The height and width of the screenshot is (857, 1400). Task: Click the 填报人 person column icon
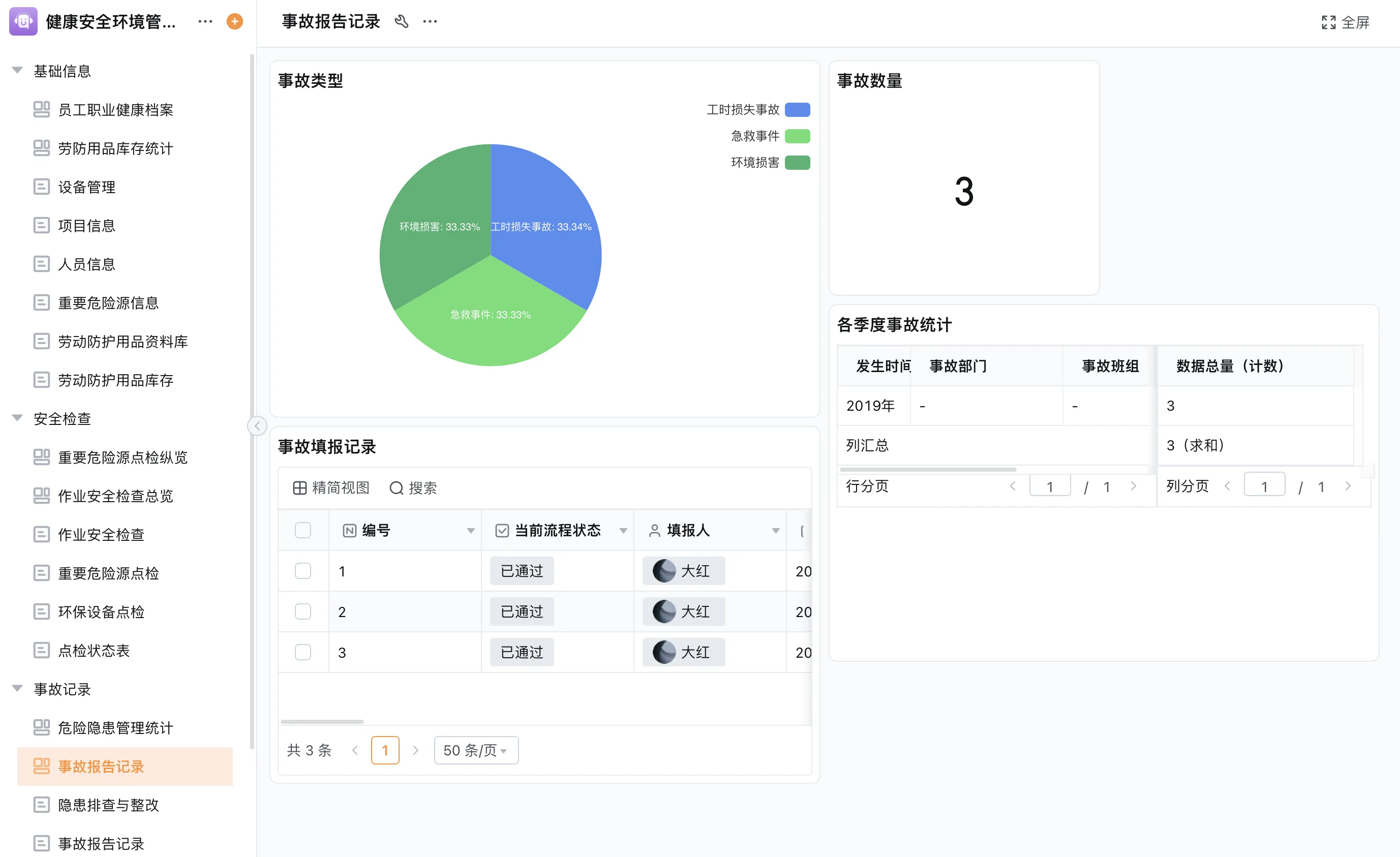[655, 530]
